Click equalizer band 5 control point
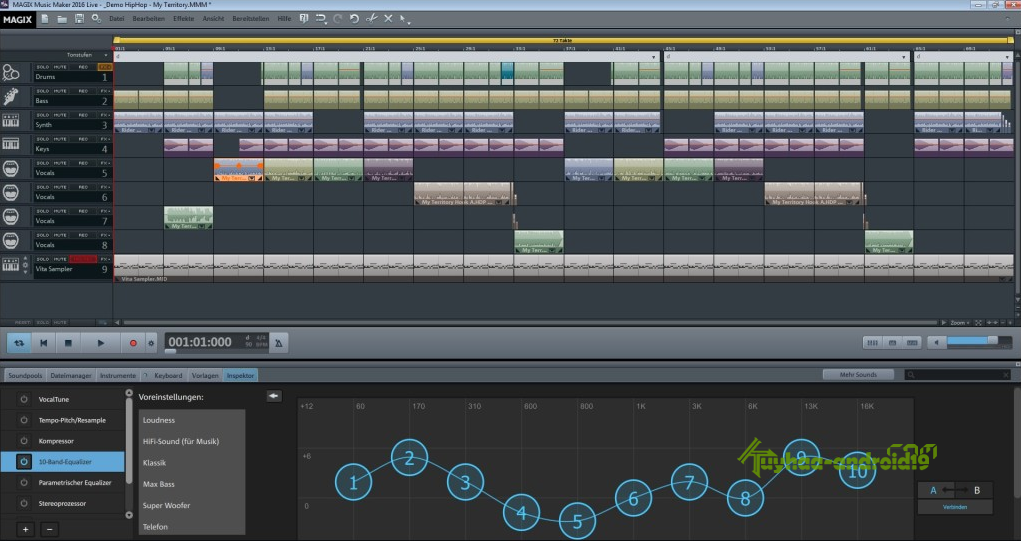The height and width of the screenshot is (541, 1021). 577,521
